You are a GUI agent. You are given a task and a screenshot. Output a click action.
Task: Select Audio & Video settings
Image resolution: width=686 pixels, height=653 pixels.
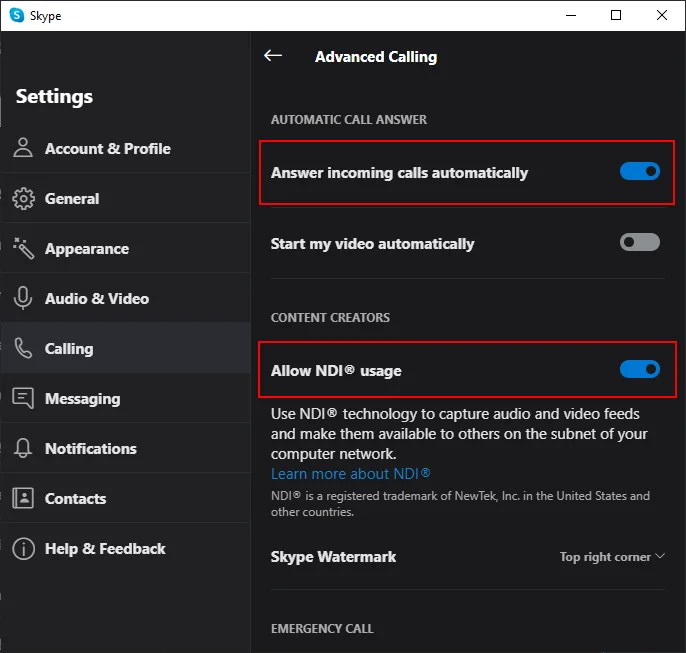click(x=126, y=298)
